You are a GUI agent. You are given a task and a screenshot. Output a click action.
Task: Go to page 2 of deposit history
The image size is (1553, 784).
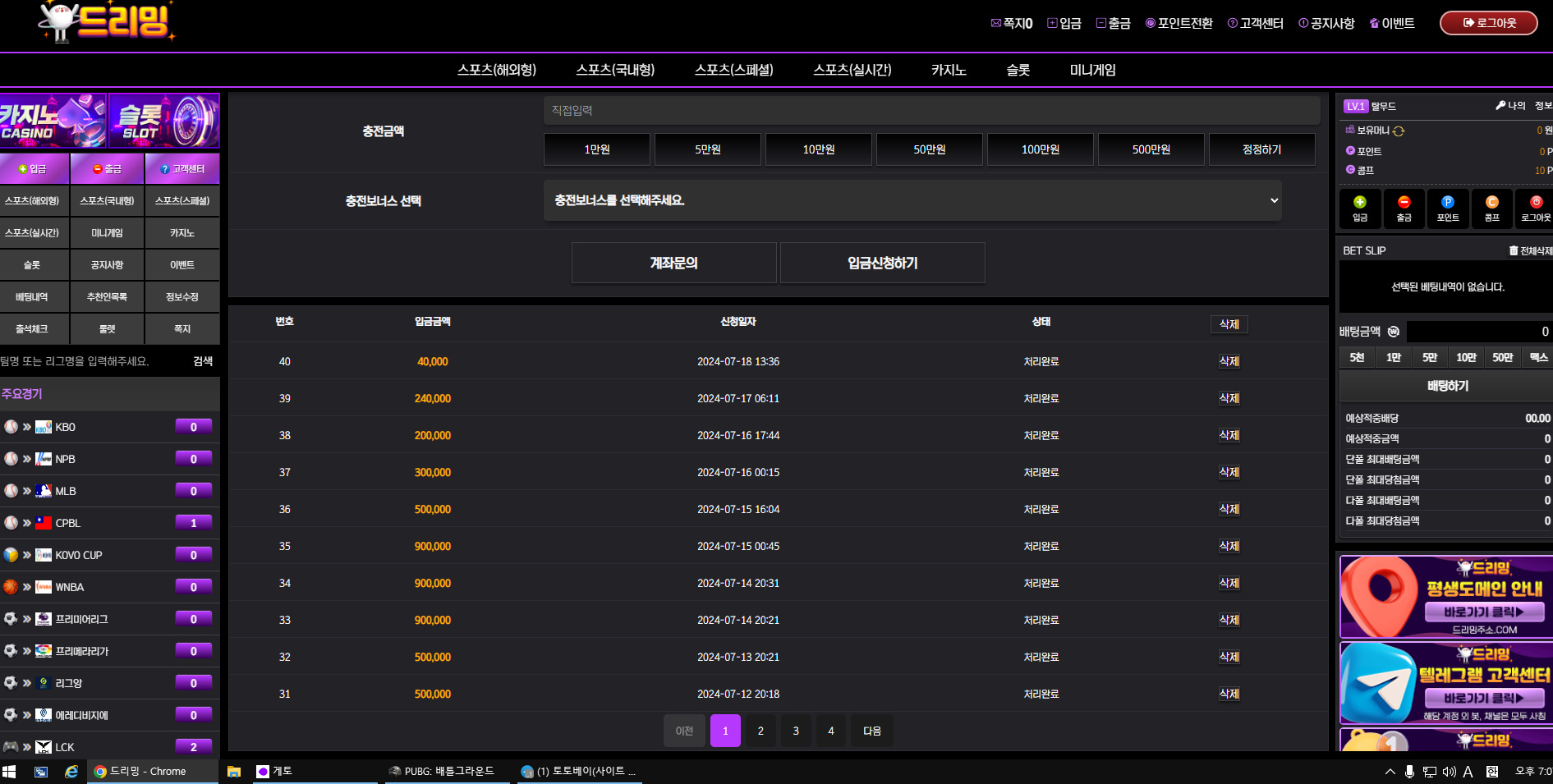[760, 731]
